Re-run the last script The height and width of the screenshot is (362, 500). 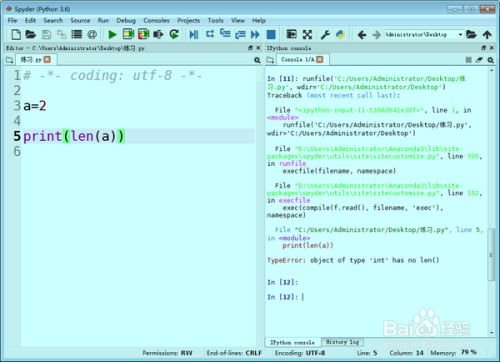(x=174, y=34)
